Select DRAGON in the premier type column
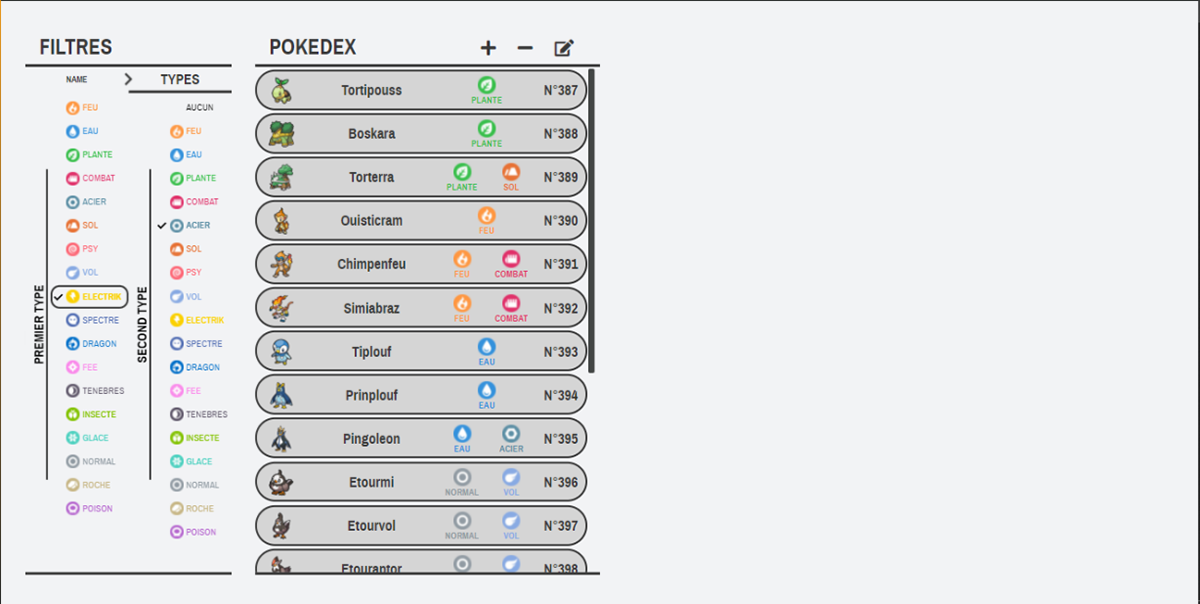1200x604 pixels. [91, 344]
